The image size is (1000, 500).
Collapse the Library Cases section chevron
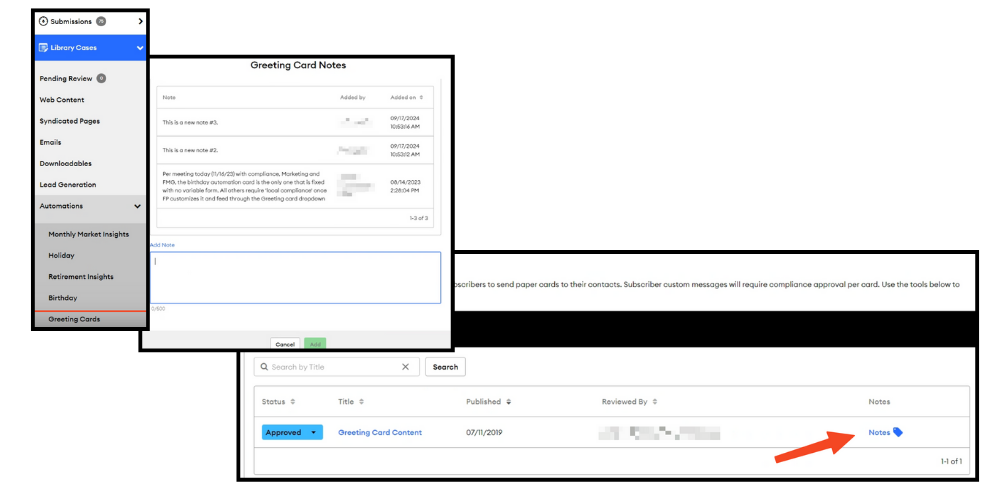(139, 48)
